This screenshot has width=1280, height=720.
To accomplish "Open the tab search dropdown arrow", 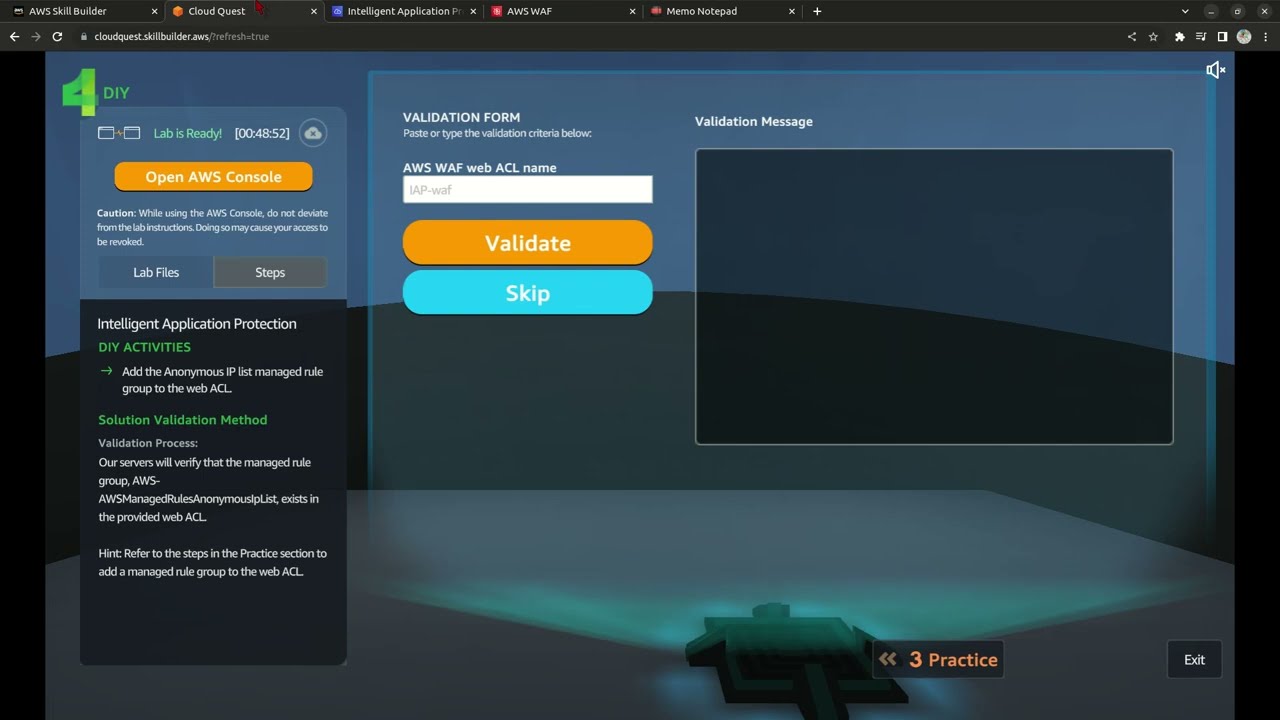I will tap(1185, 11).
